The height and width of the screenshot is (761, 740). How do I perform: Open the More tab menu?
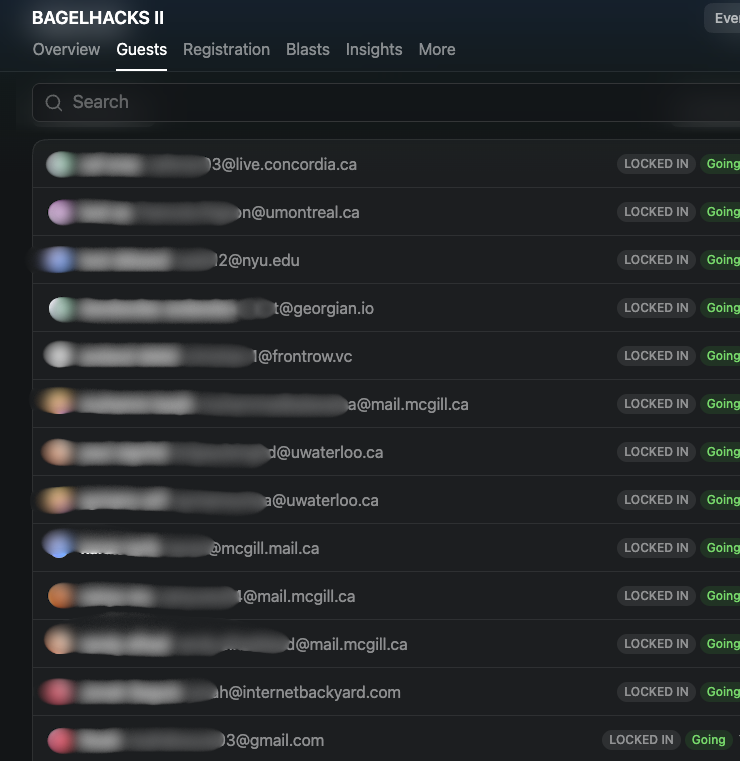(437, 50)
